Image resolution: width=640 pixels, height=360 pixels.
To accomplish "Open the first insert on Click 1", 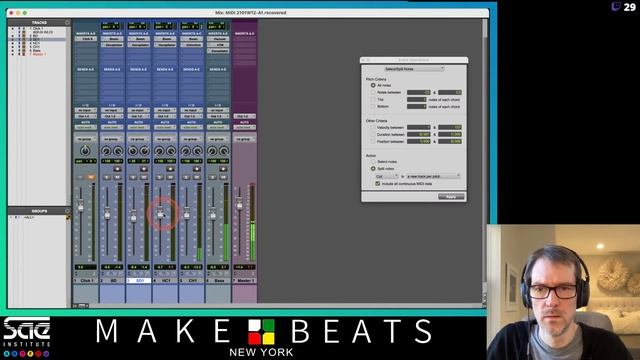I will coord(86,39).
